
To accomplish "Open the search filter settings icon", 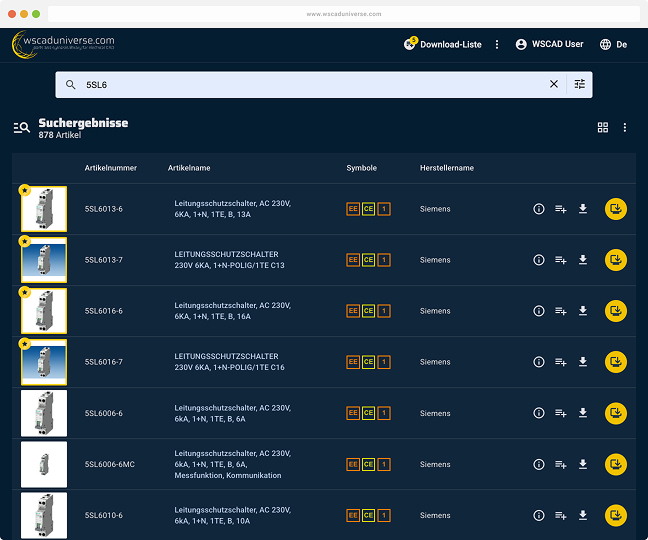I will 580,85.
